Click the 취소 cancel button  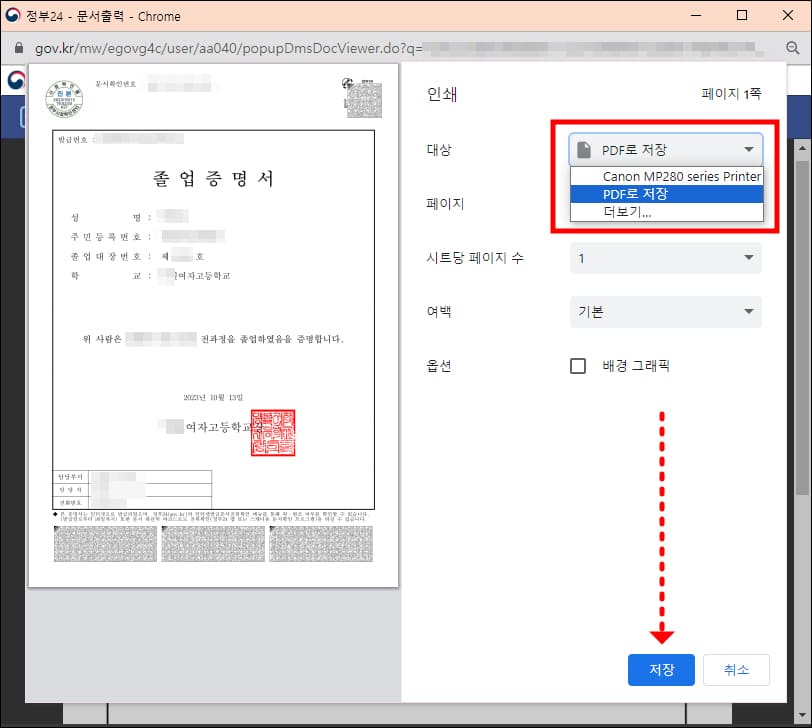point(736,670)
